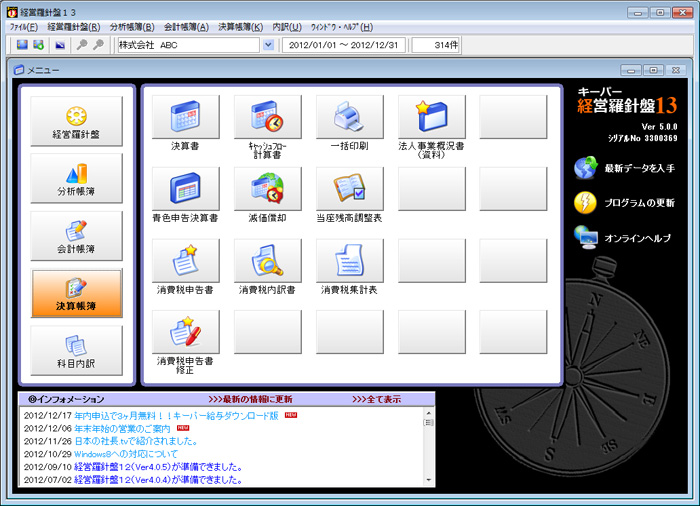Click the 最新データを入手 globe icon
This screenshot has height=506, width=700.
point(585,168)
